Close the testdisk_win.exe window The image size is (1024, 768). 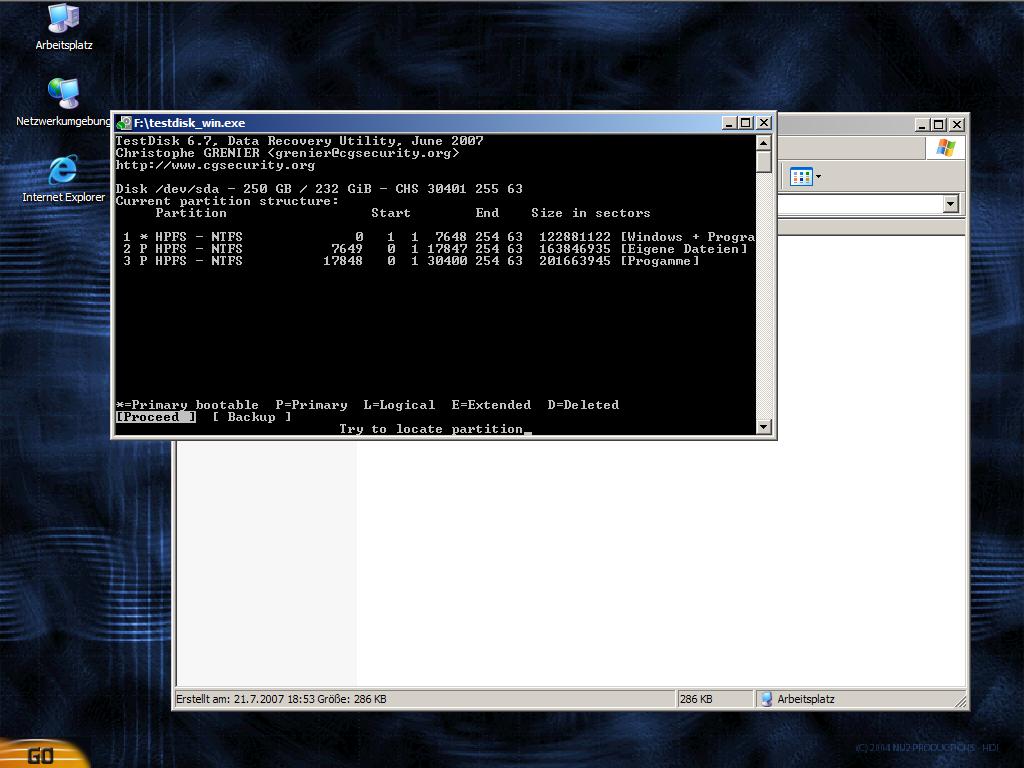(763, 123)
